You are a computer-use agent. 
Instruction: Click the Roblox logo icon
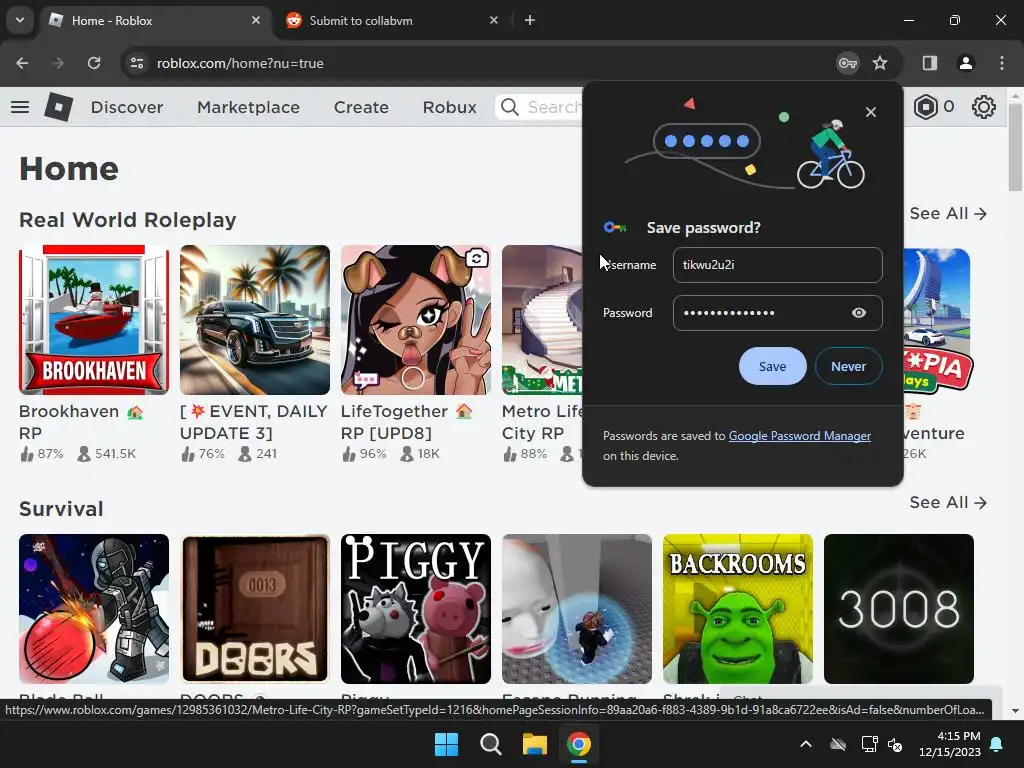tap(58, 106)
